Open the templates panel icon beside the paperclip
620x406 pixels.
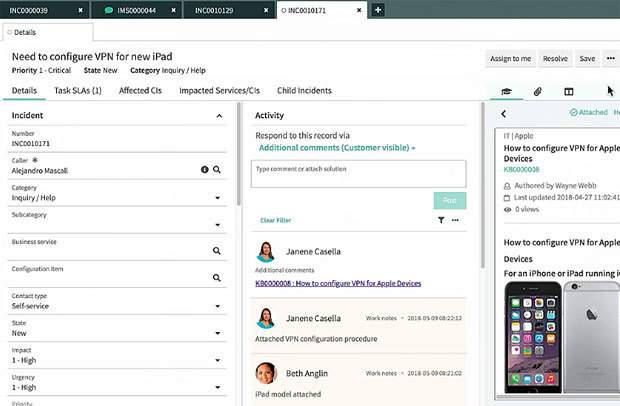pos(568,91)
